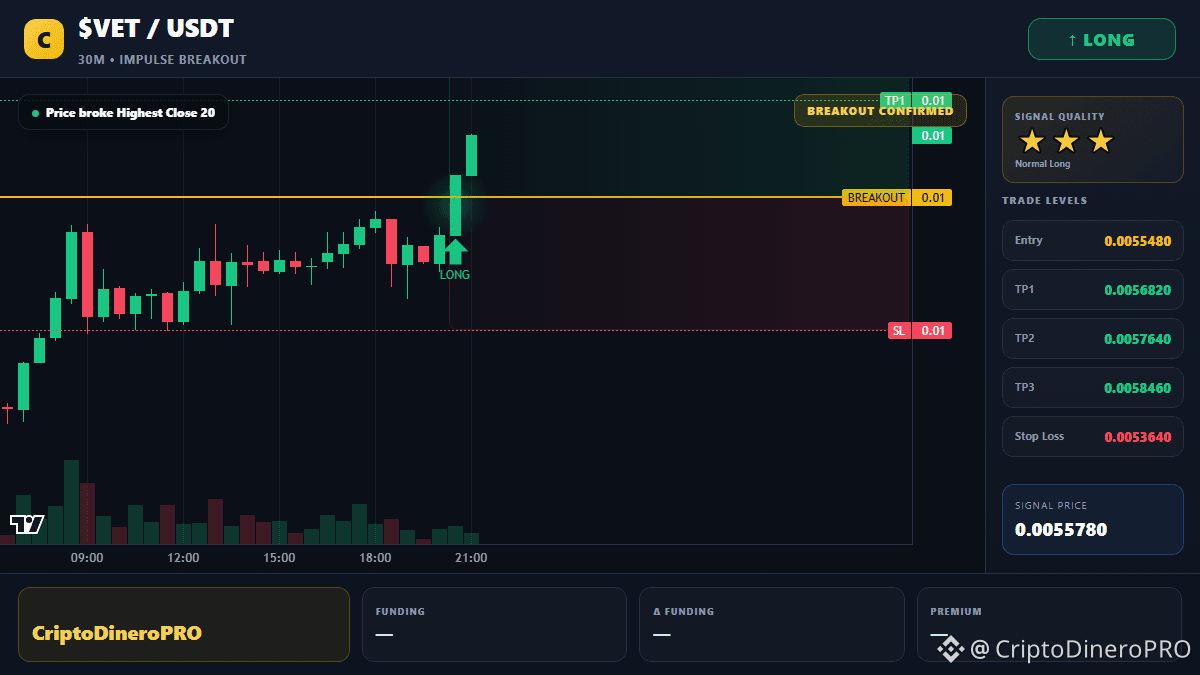1200x675 pixels.
Task: Click the third signal quality star
Action: point(1100,141)
